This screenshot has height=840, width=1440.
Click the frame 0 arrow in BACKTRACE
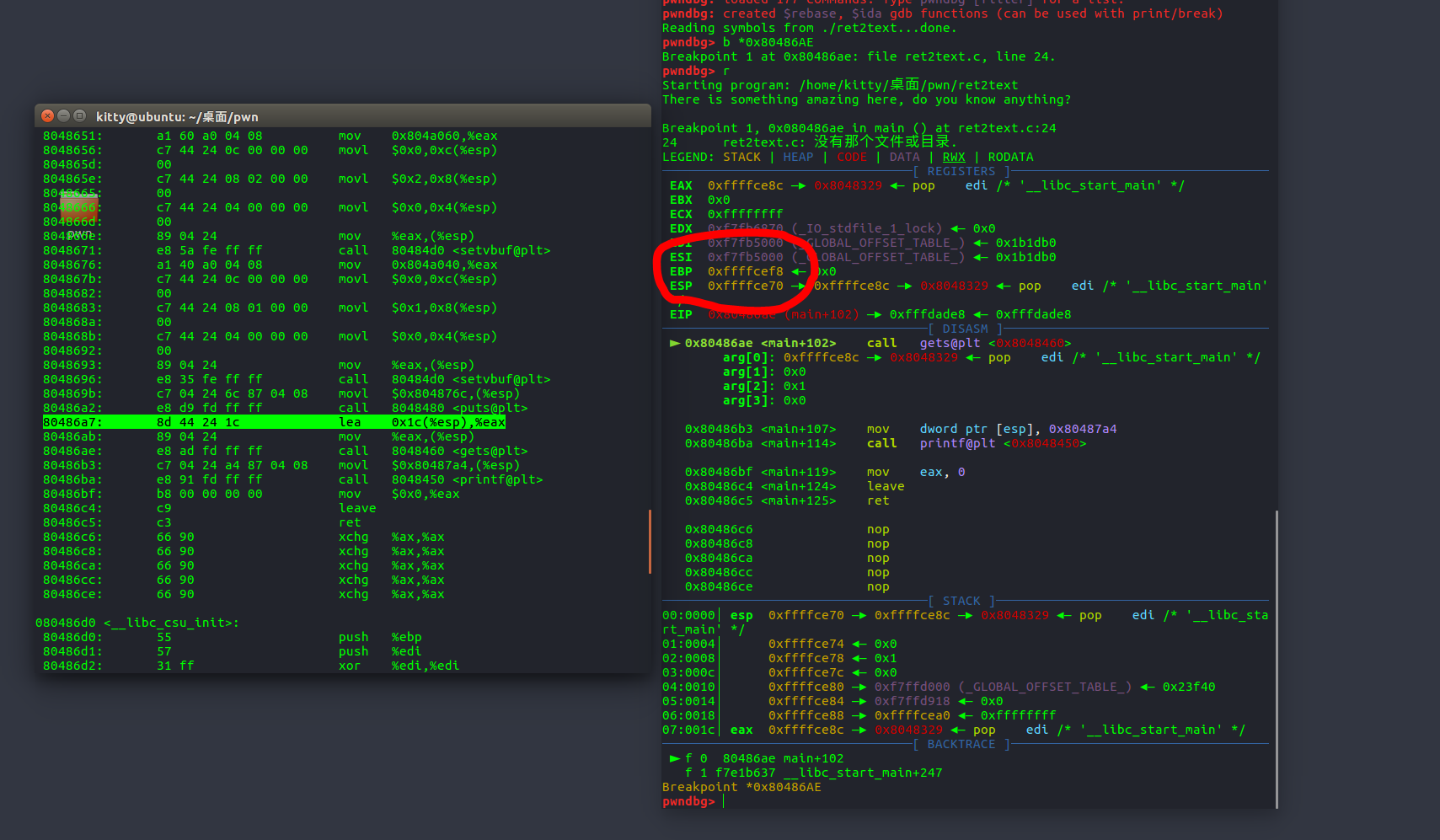point(674,758)
